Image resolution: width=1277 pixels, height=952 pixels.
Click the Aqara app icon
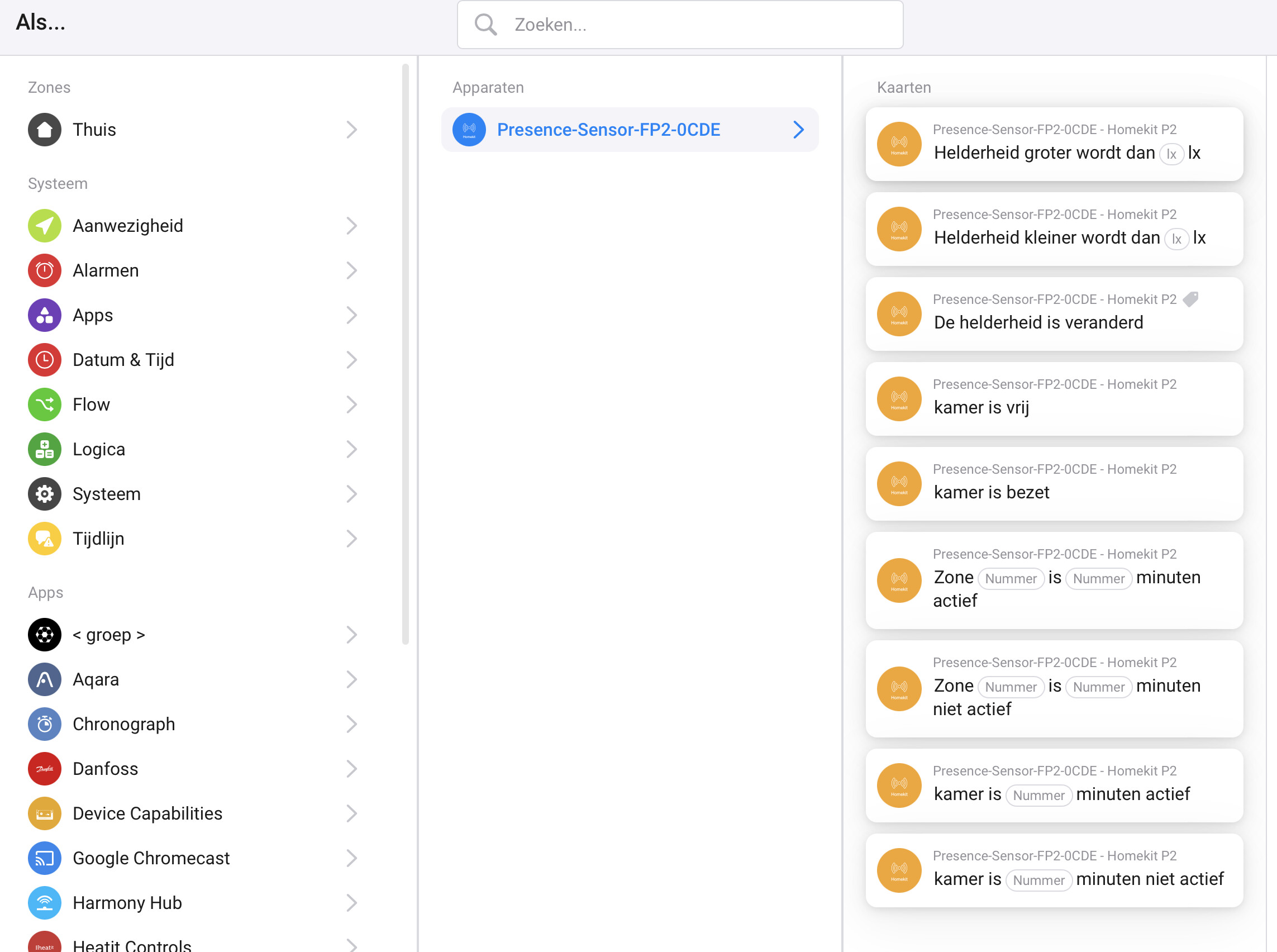pos(44,679)
